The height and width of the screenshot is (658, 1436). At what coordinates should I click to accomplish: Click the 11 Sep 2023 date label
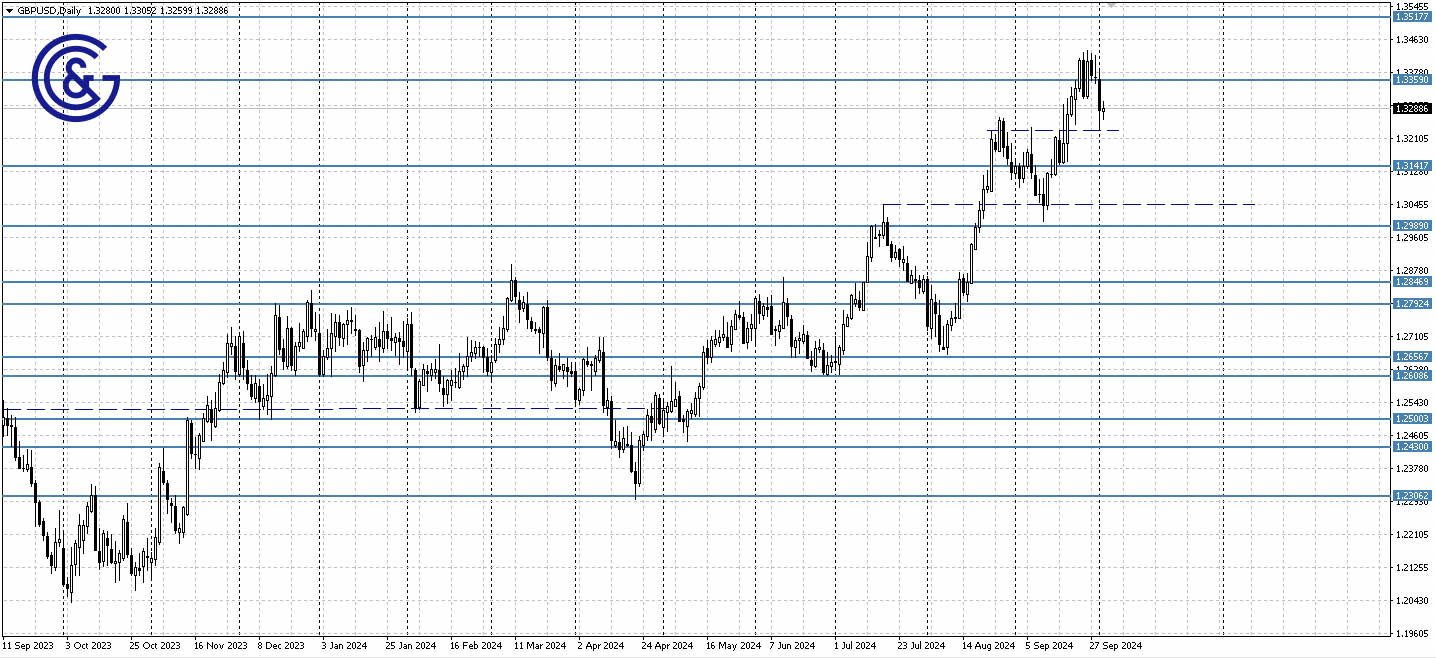tap(29, 645)
